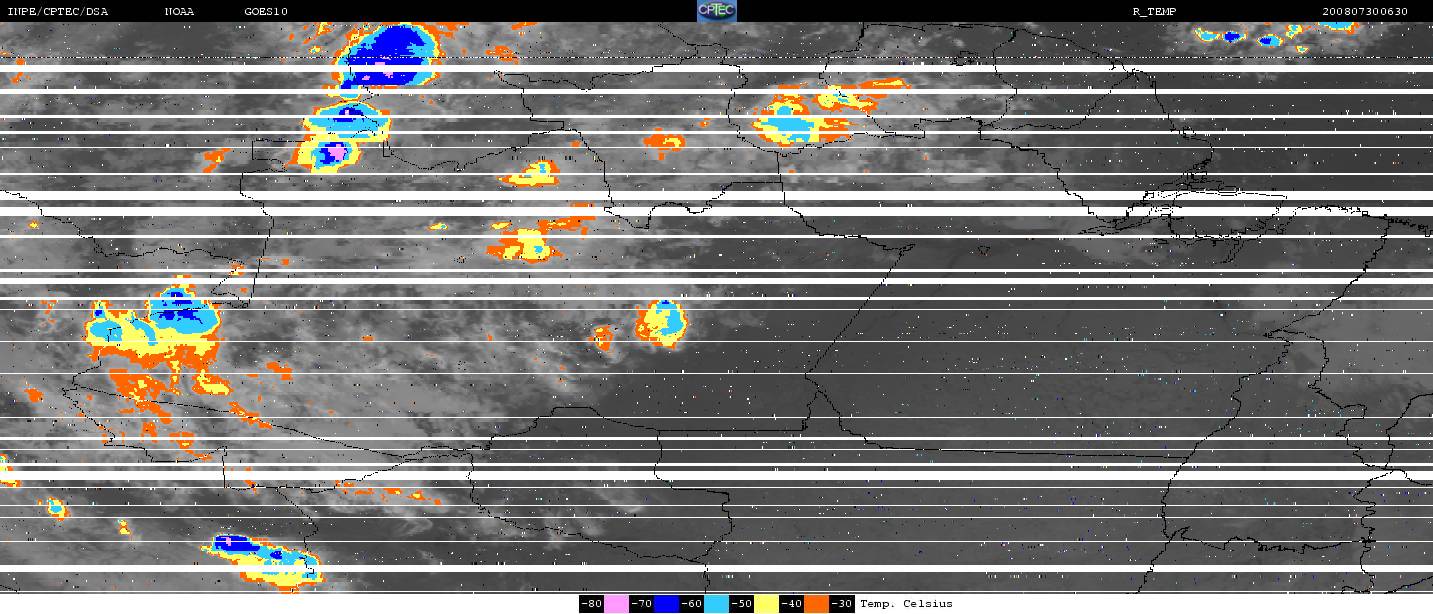Click the -70 legend label
Viewport: 1433px width, 614px height.
[x=641, y=604]
